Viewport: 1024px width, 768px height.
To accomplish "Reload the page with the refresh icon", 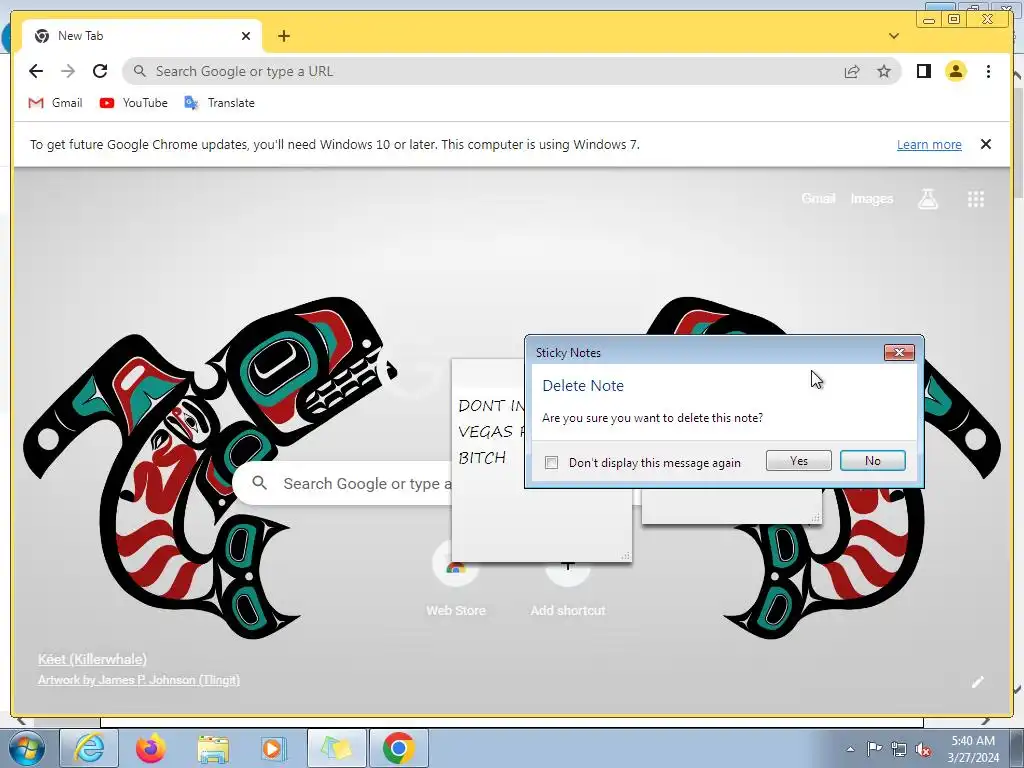I will point(100,71).
